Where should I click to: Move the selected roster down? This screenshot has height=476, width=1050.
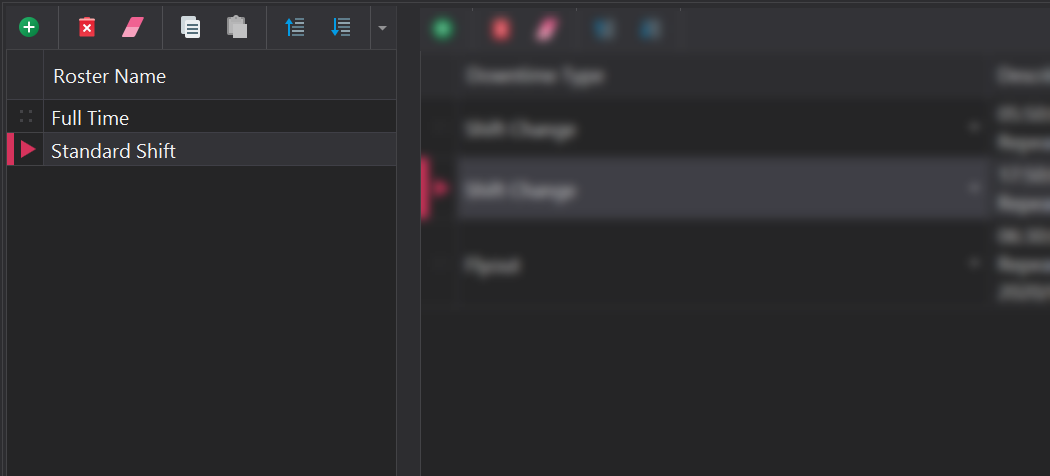coord(341,27)
